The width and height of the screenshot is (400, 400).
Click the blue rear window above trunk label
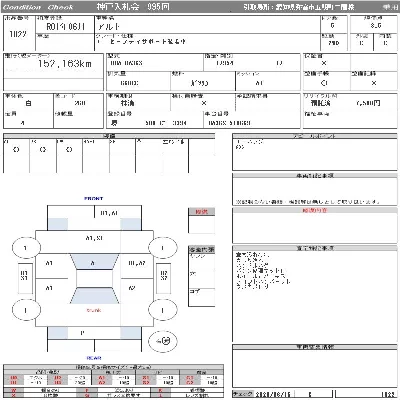click(x=94, y=295)
